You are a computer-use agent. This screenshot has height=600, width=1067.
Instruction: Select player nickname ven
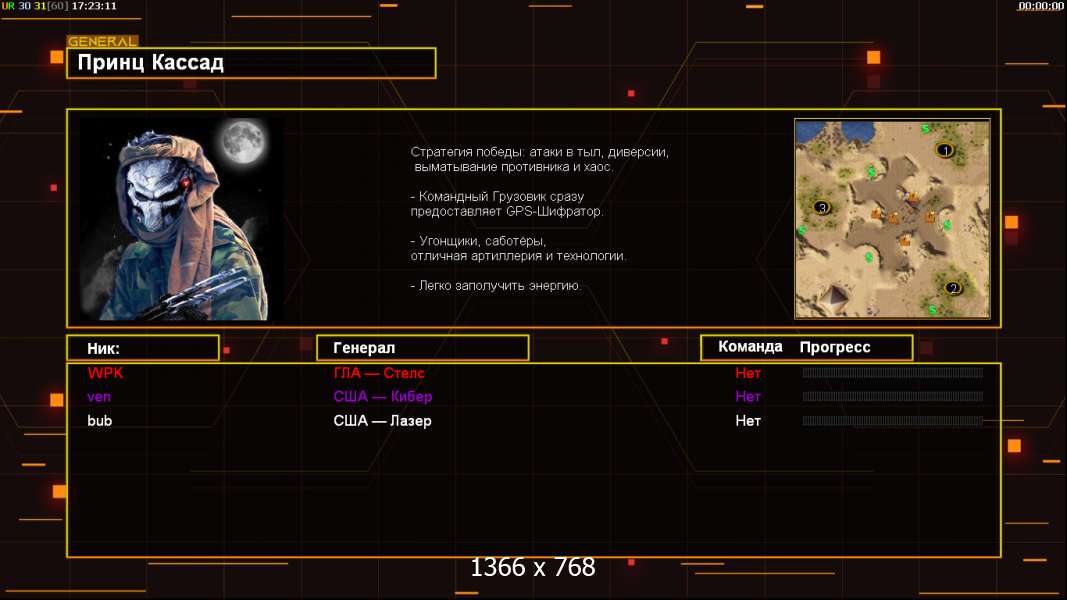[99, 397]
